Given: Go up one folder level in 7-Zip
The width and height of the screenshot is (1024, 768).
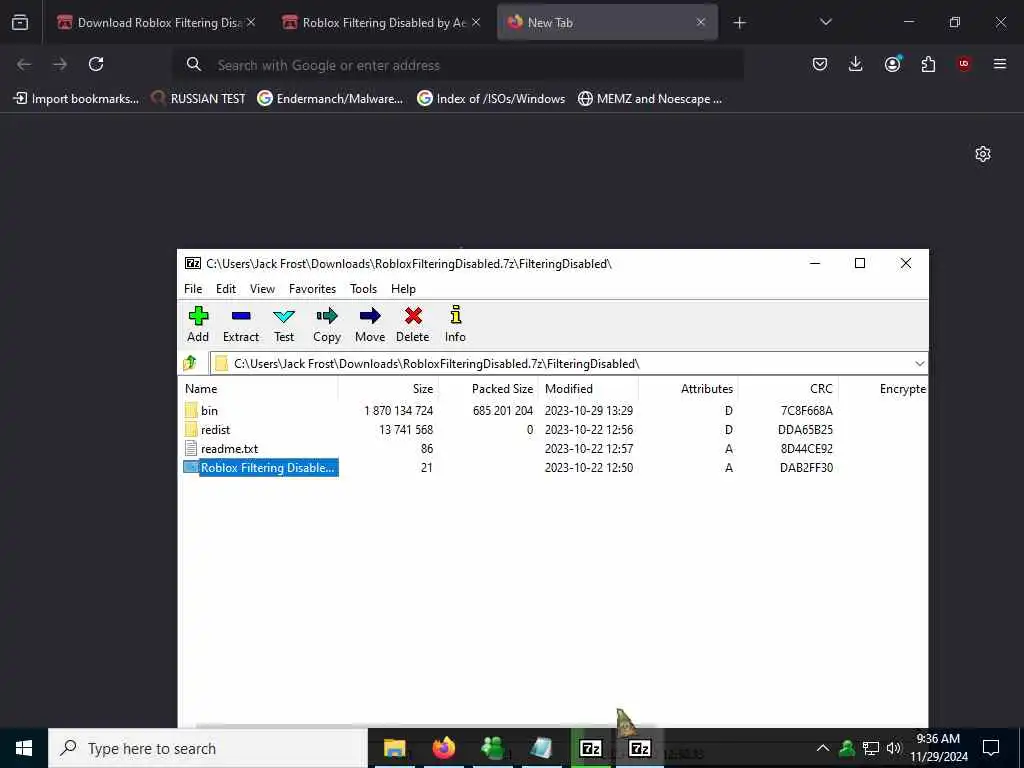Looking at the screenshot, I should (190, 363).
